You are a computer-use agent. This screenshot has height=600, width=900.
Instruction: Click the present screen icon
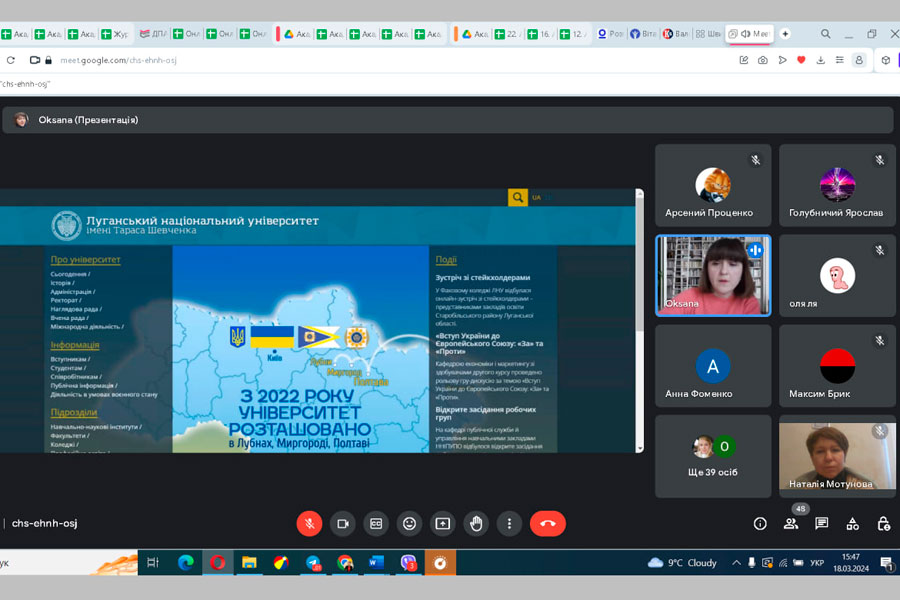(443, 523)
